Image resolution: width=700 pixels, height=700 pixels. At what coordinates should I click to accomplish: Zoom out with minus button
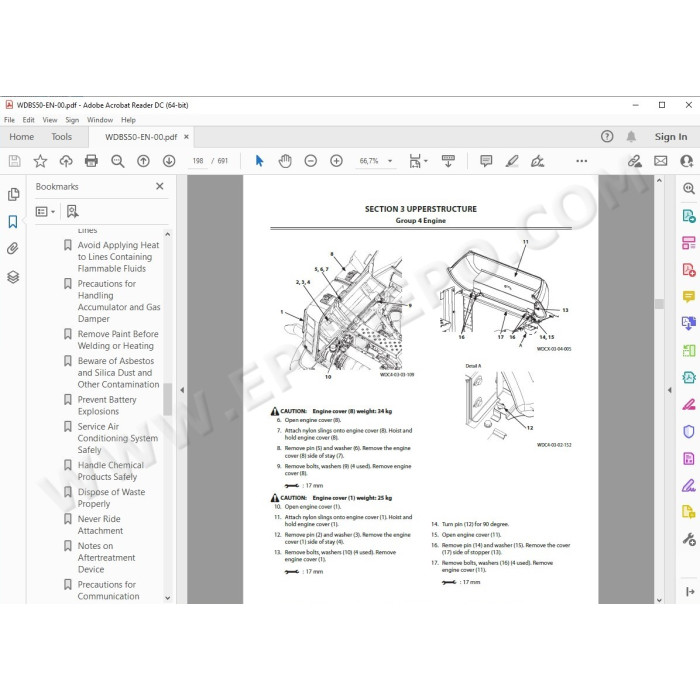(310, 161)
